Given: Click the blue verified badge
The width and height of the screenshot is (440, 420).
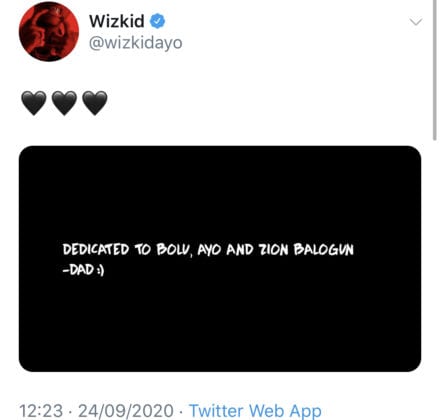Looking at the screenshot, I should tap(157, 21).
